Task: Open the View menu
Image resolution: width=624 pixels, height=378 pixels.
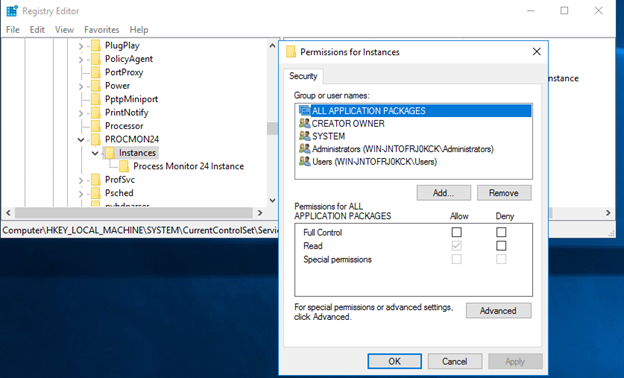Action: coord(64,30)
